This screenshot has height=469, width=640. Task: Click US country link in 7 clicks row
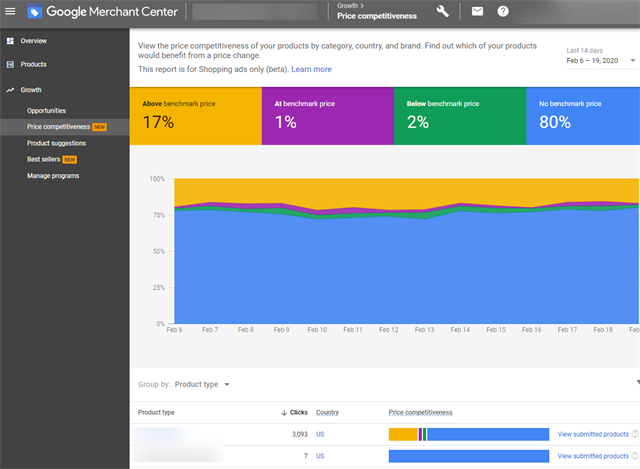point(320,456)
